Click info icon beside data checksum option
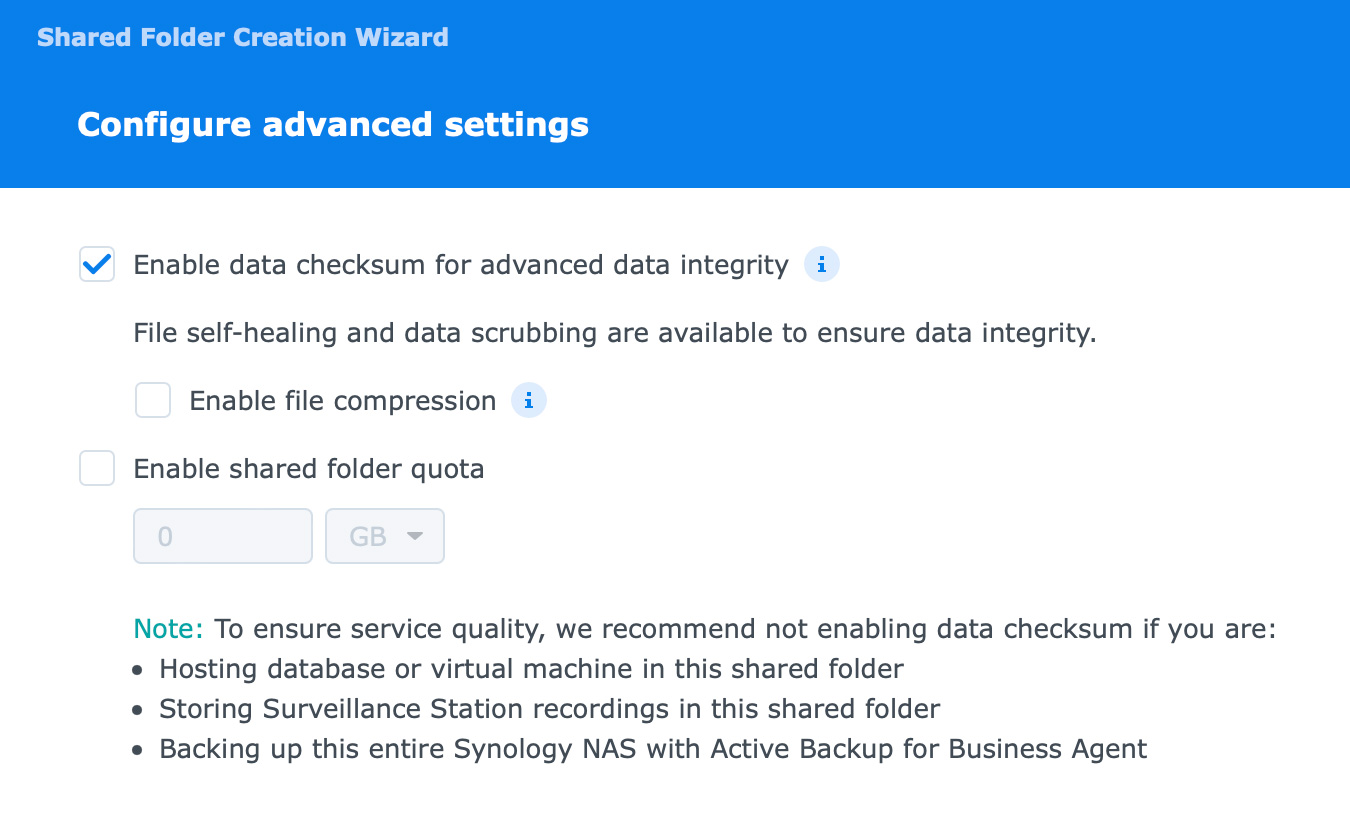This screenshot has height=824, width=1350. pyautogui.click(x=822, y=265)
